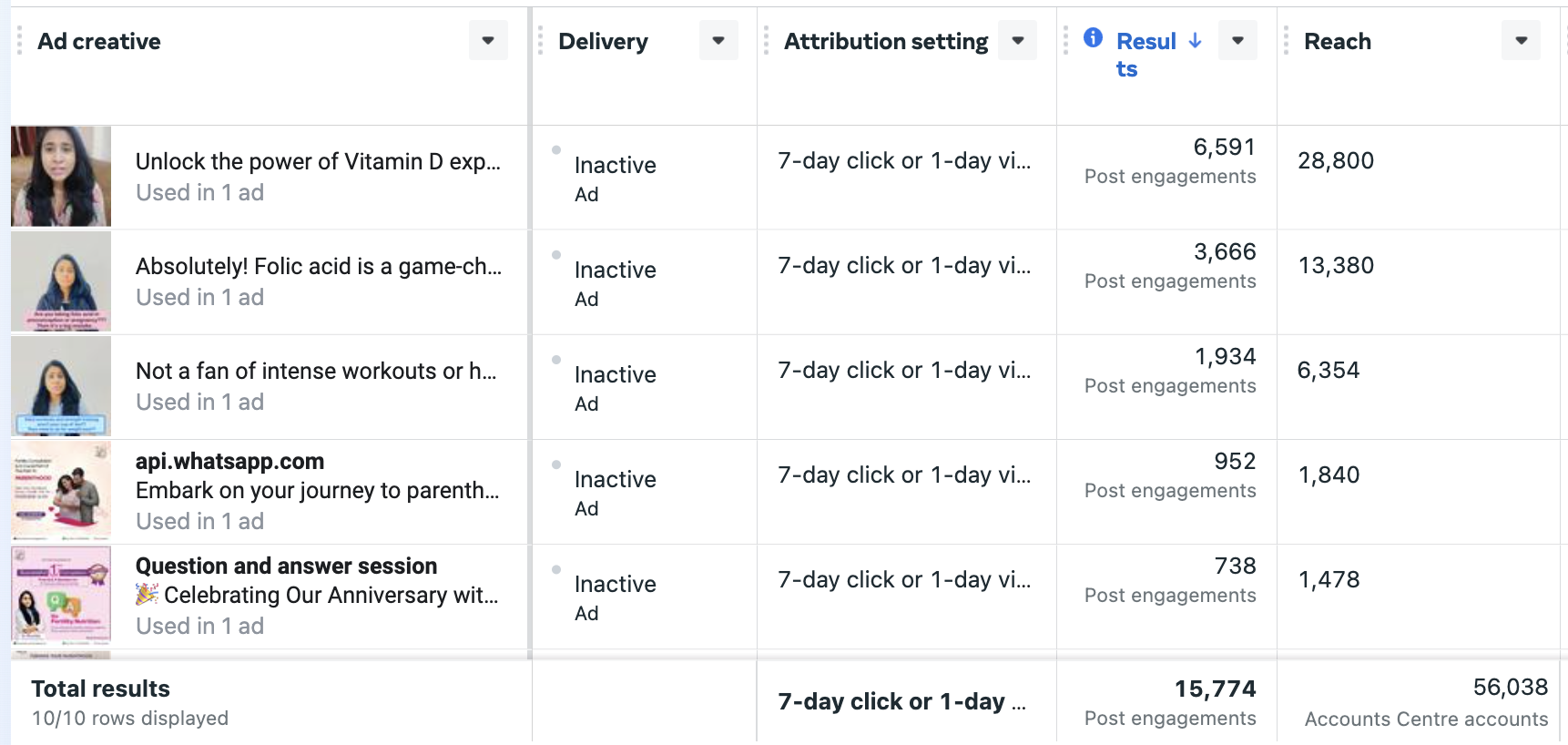Click the Unlock the power of Vitamin D title

[318, 162]
